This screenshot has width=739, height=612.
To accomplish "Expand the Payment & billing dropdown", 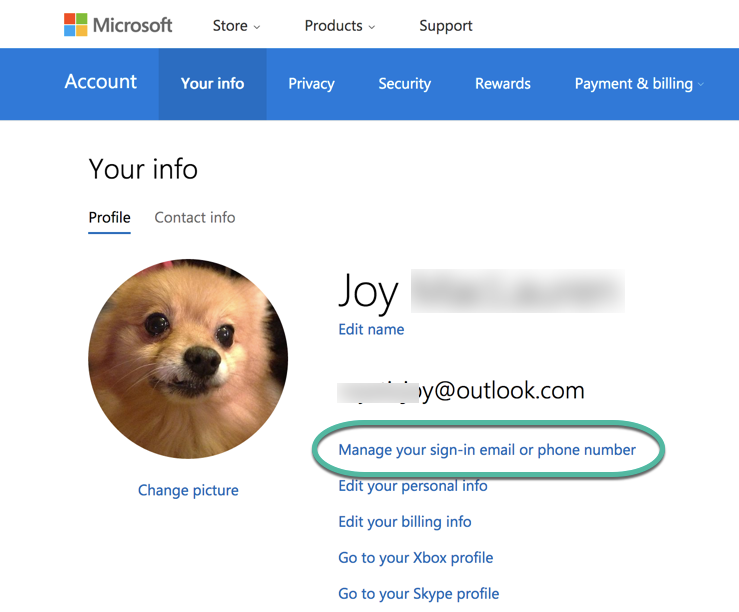I will point(638,84).
